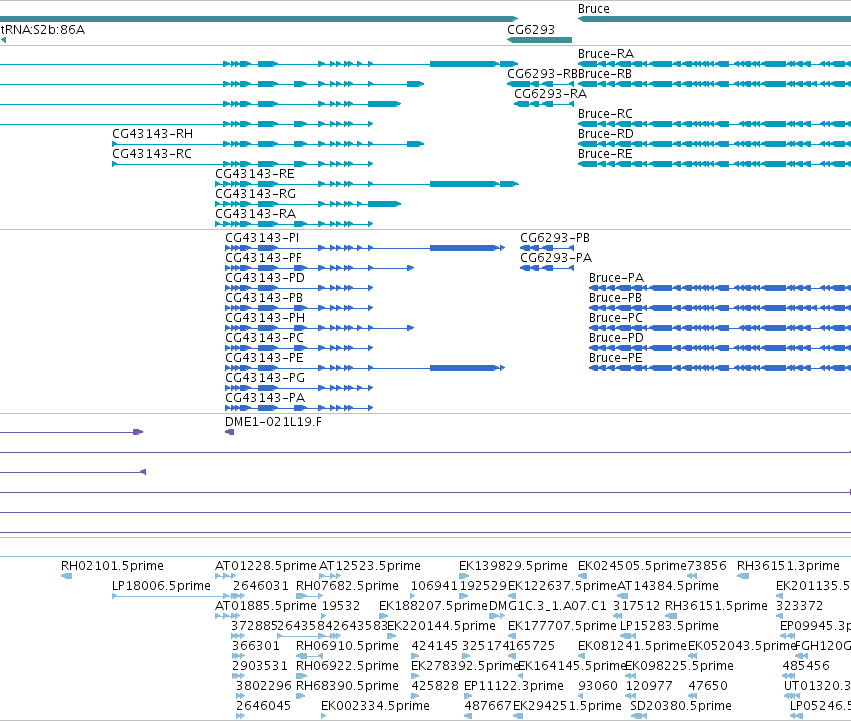Screen dimensions: 851x721
Task: Click the Bruce gene label
Action: coord(593,9)
